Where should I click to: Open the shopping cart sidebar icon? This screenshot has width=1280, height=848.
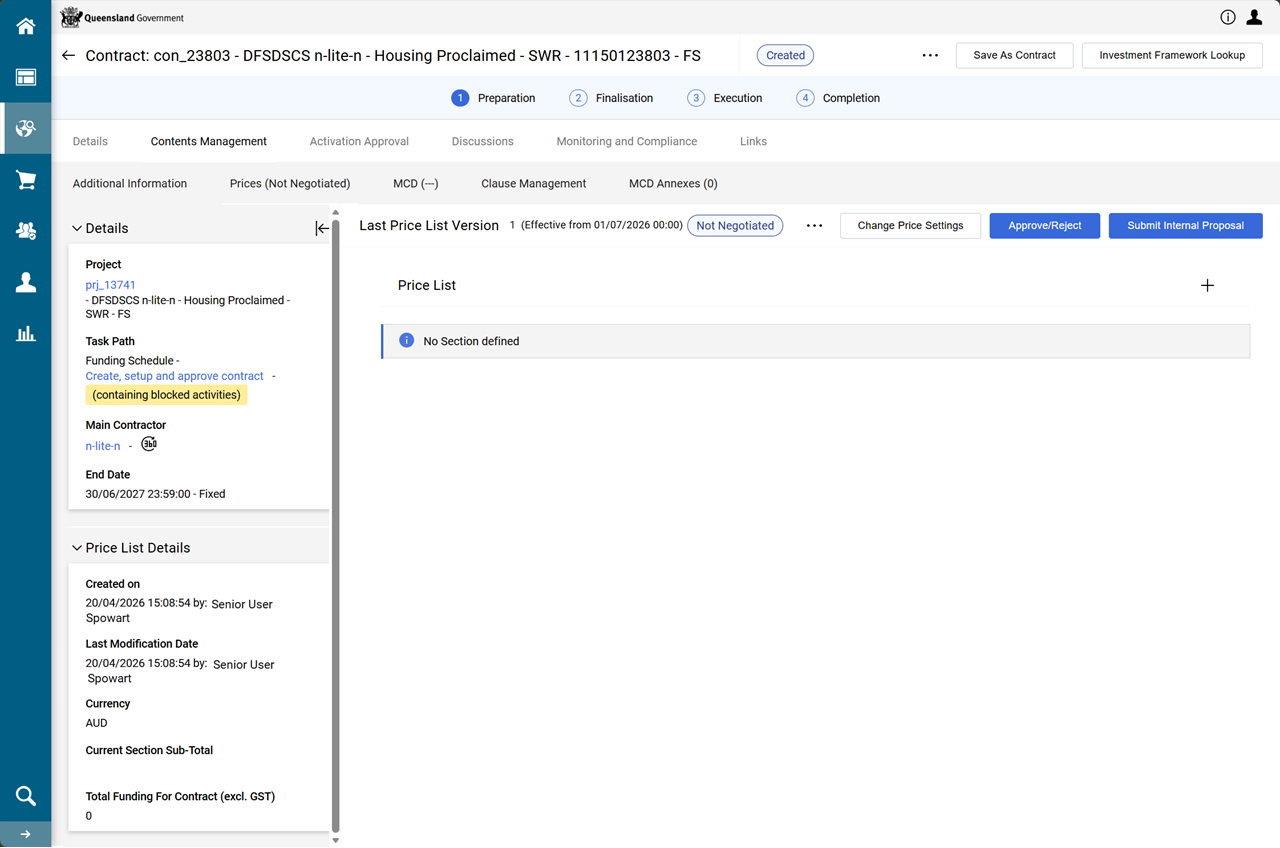pos(26,180)
